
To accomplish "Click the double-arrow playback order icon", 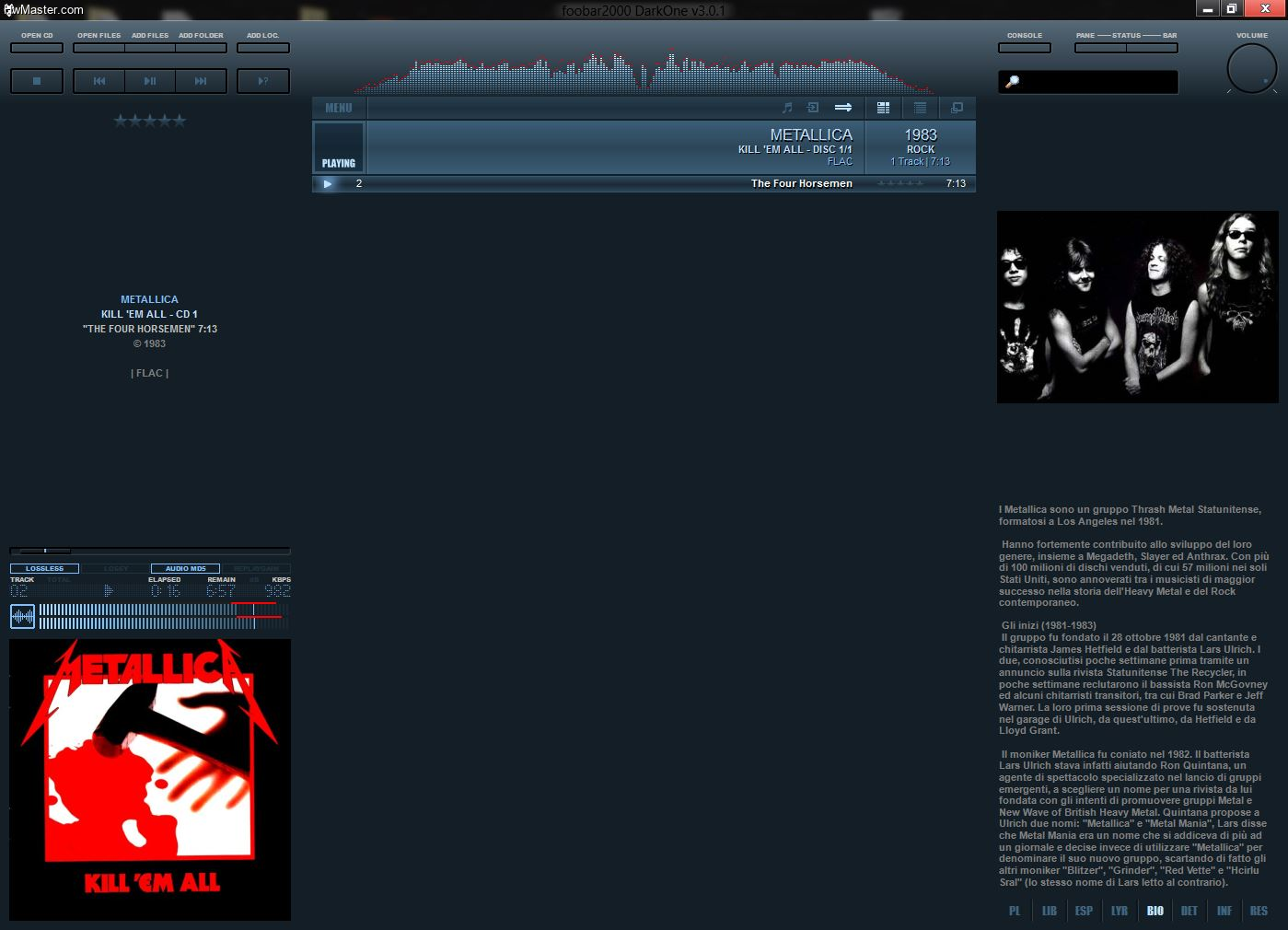I will point(843,108).
